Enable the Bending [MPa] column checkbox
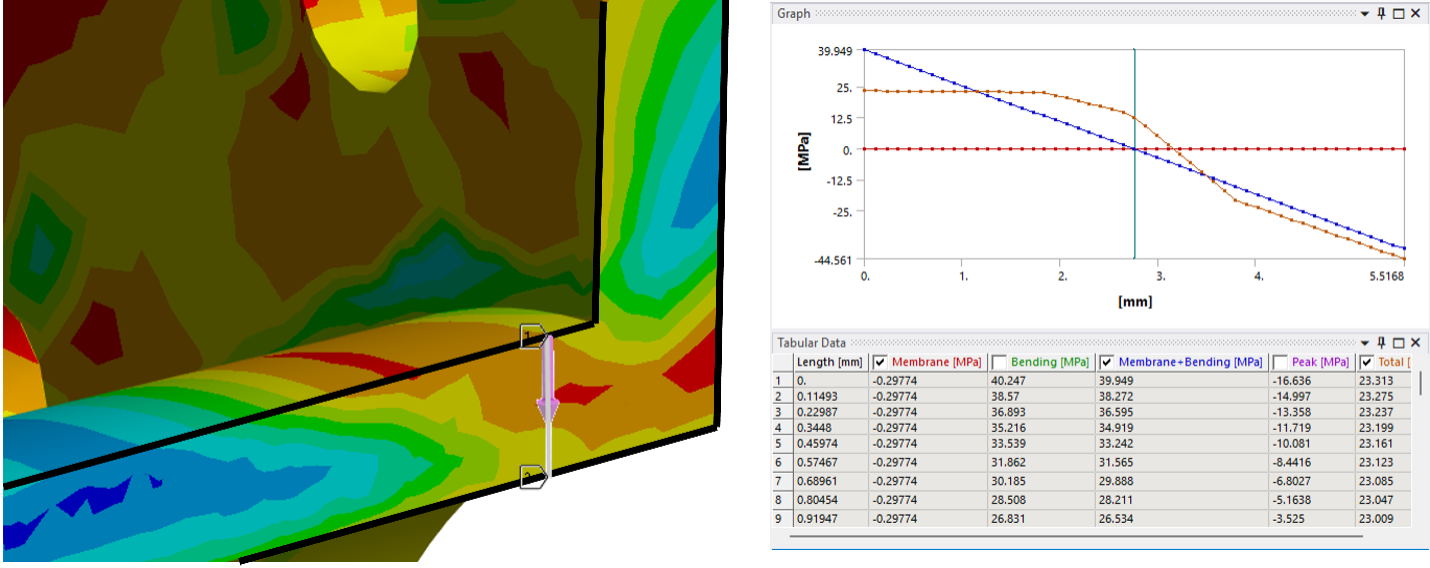 point(999,362)
